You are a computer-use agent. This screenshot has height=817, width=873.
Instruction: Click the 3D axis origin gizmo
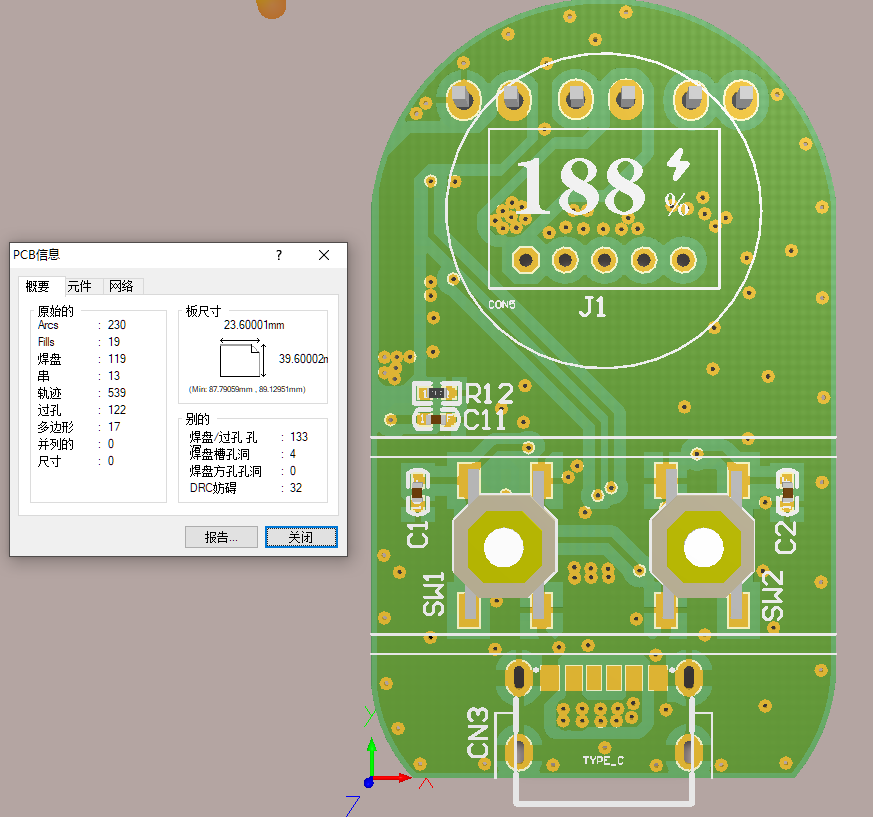coord(369,782)
